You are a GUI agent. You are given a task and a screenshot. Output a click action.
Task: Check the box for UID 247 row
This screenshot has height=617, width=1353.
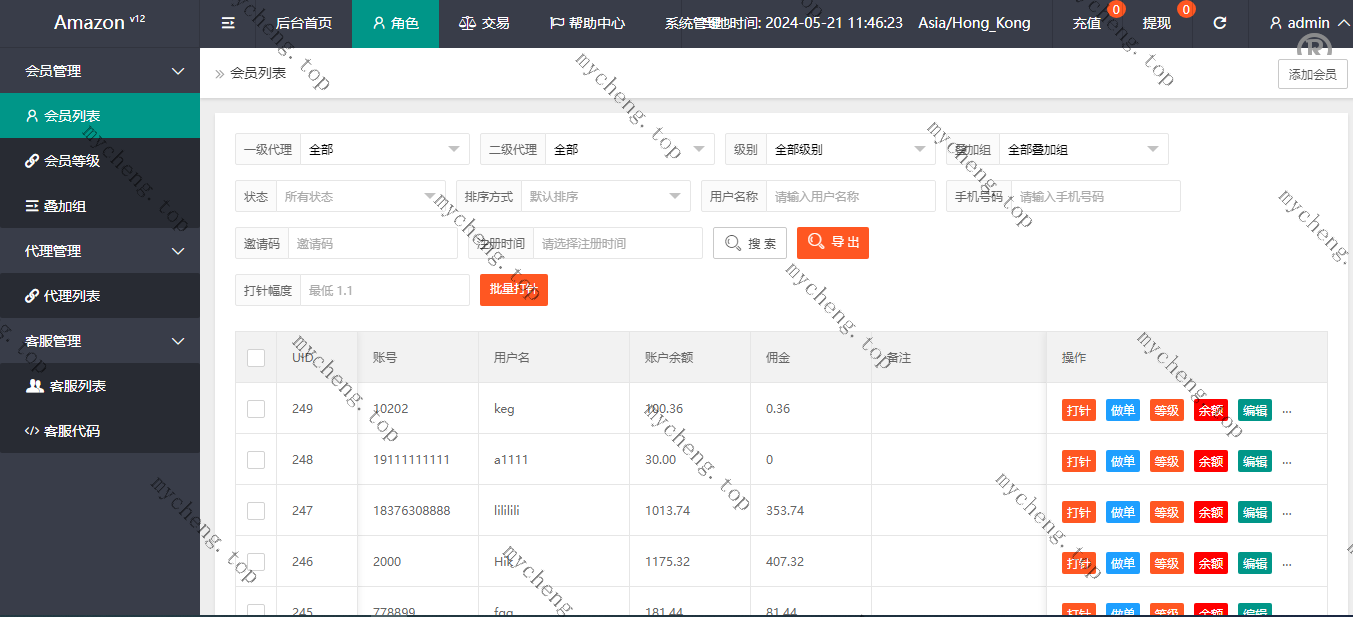tap(256, 511)
